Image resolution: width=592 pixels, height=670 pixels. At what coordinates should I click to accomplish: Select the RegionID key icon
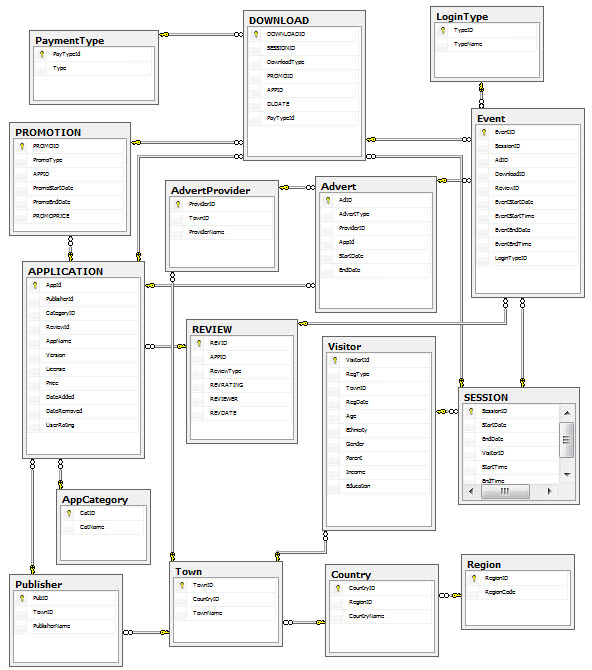[x=474, y=579]
